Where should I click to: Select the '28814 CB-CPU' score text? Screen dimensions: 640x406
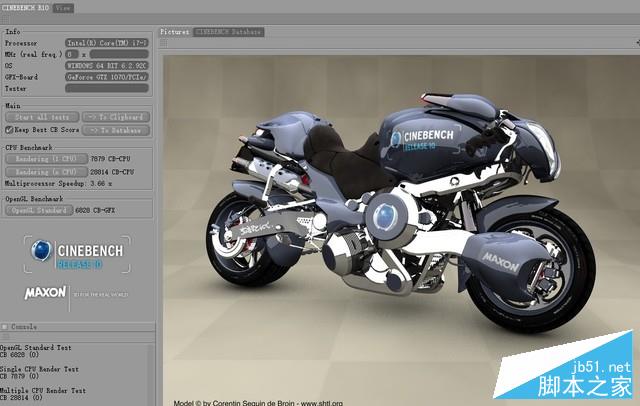[x=112, y=172]
